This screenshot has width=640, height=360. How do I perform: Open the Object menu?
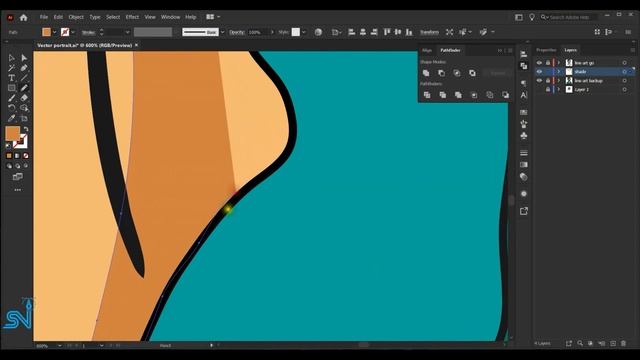tap(76, 17)
